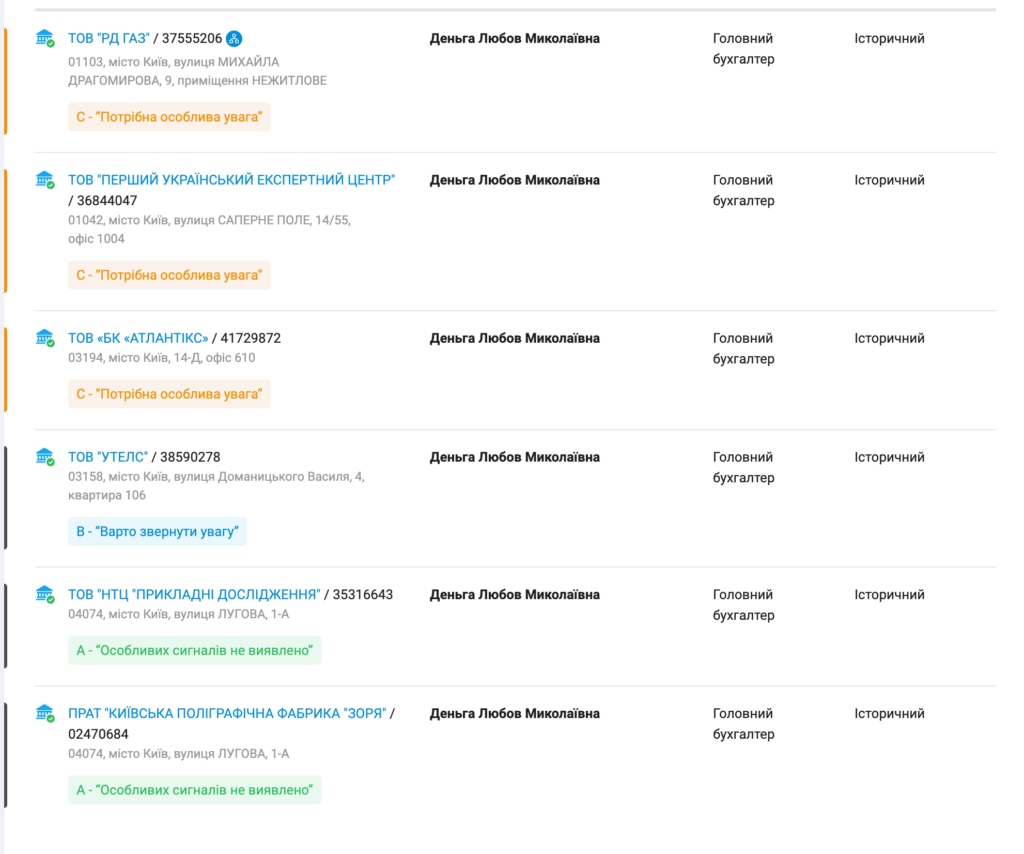Click the green A badge under ФАБРИКА ЗОРЯ

(195, 790)
